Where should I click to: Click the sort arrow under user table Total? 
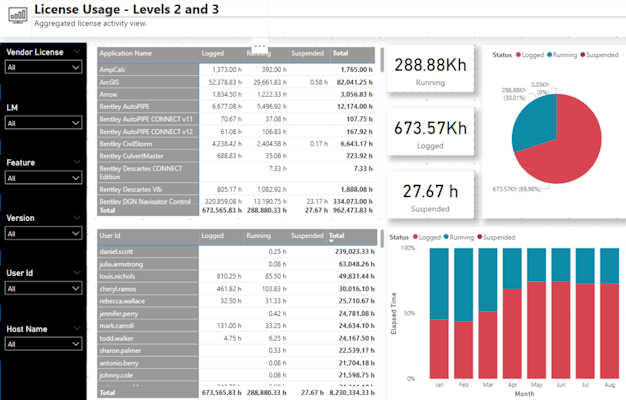tap(332, 242)
